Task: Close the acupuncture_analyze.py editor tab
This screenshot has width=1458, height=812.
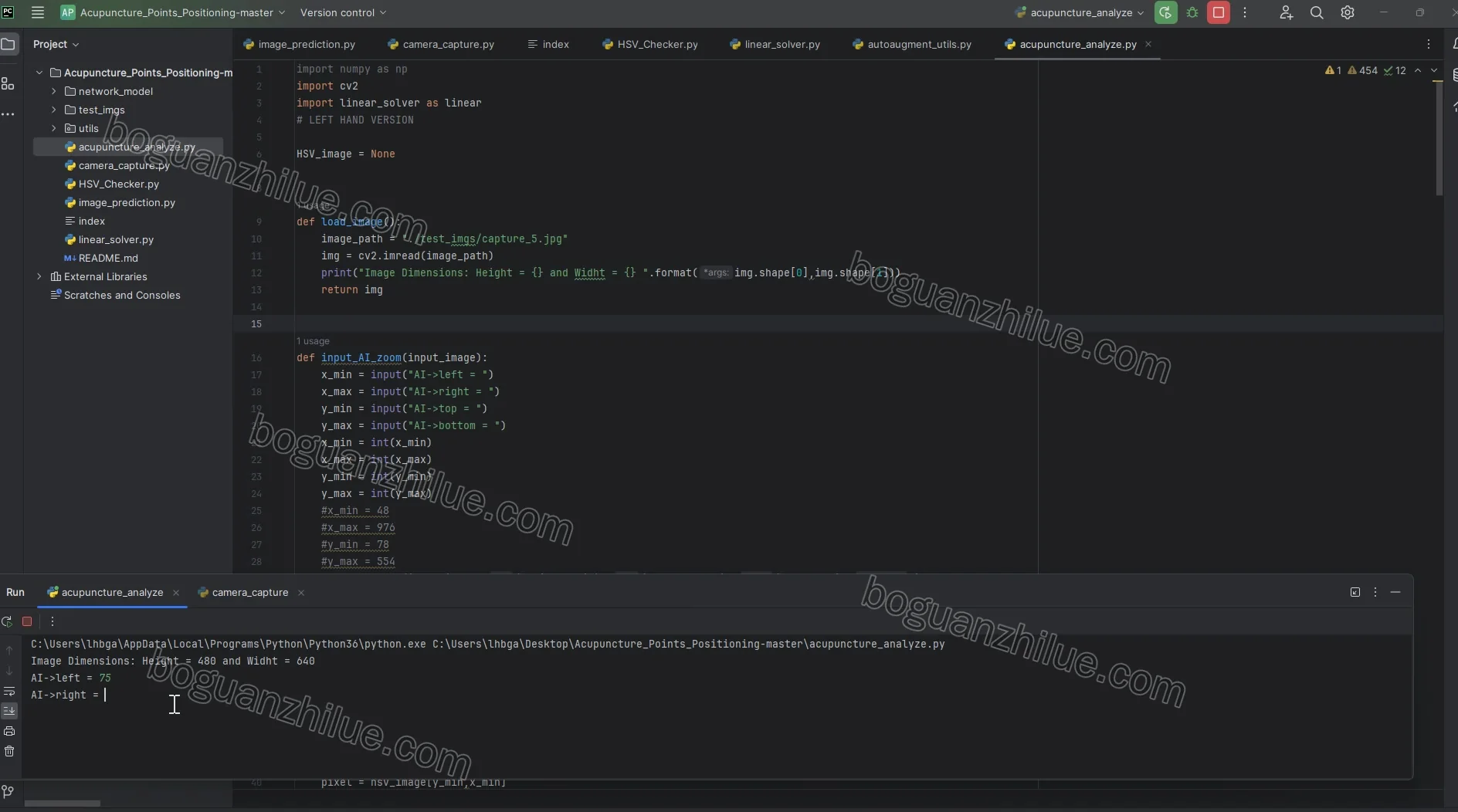Action: point(1148,44)
